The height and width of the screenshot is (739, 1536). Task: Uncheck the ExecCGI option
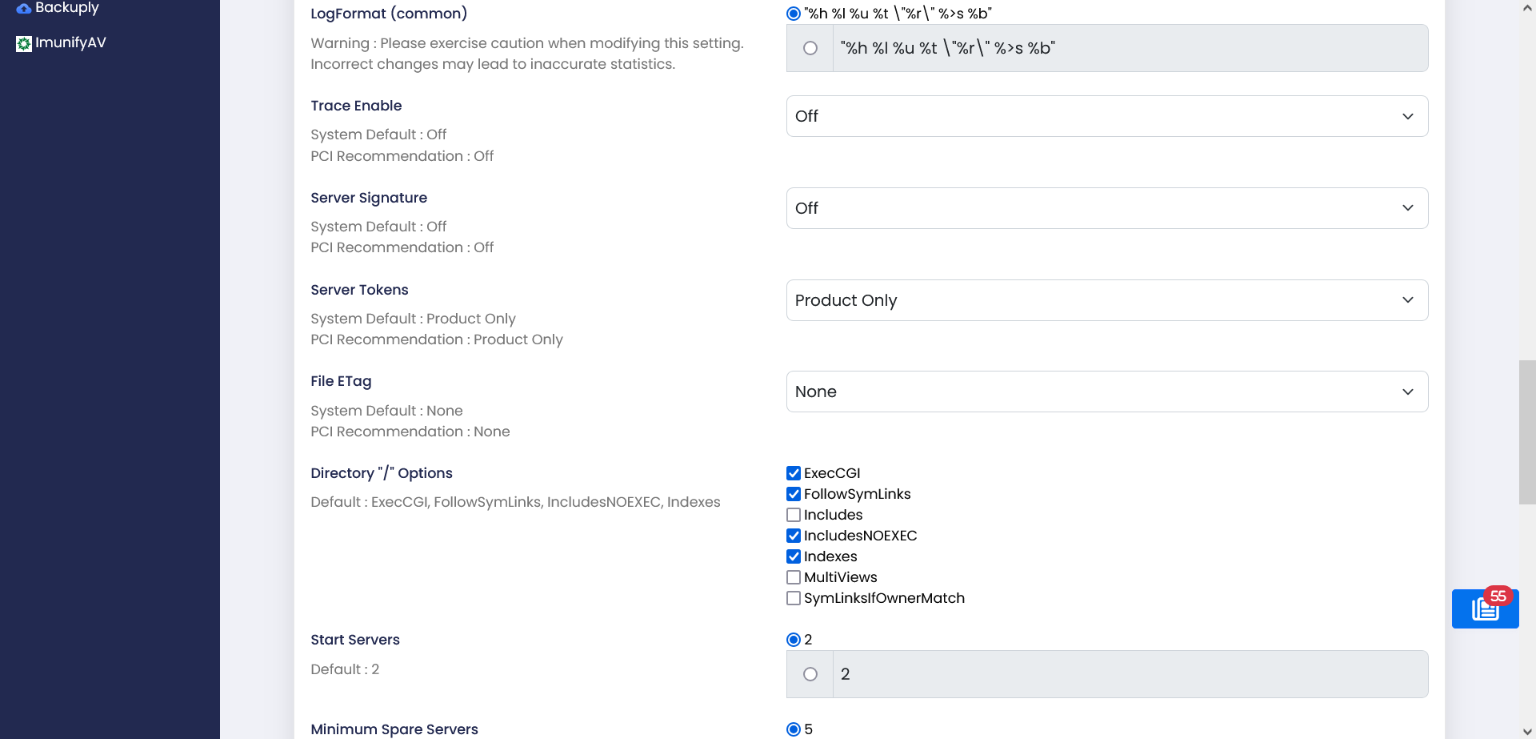pos(794,473)
